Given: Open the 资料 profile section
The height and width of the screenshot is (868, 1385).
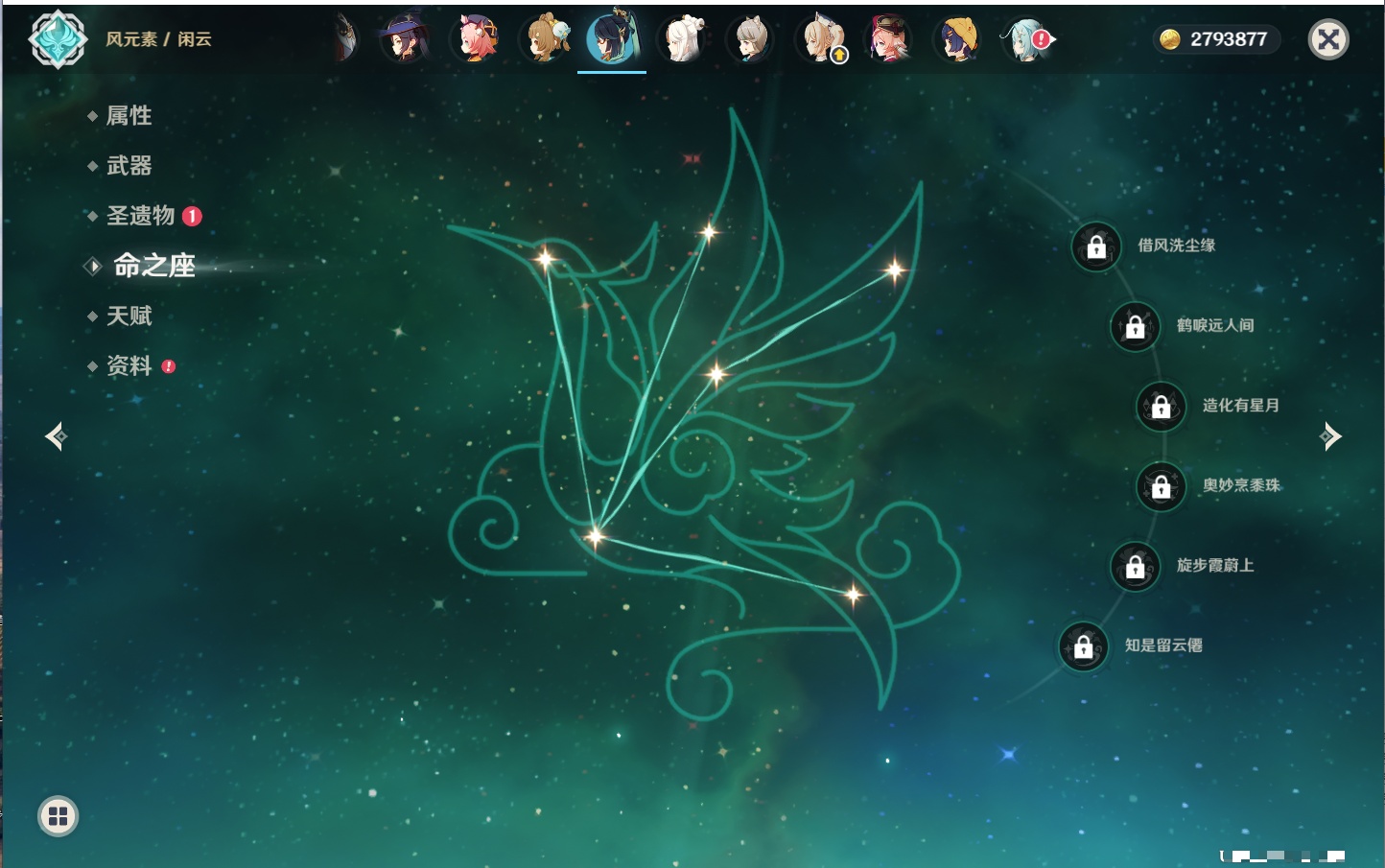Looking at the screenshot, I should (129, 366).
